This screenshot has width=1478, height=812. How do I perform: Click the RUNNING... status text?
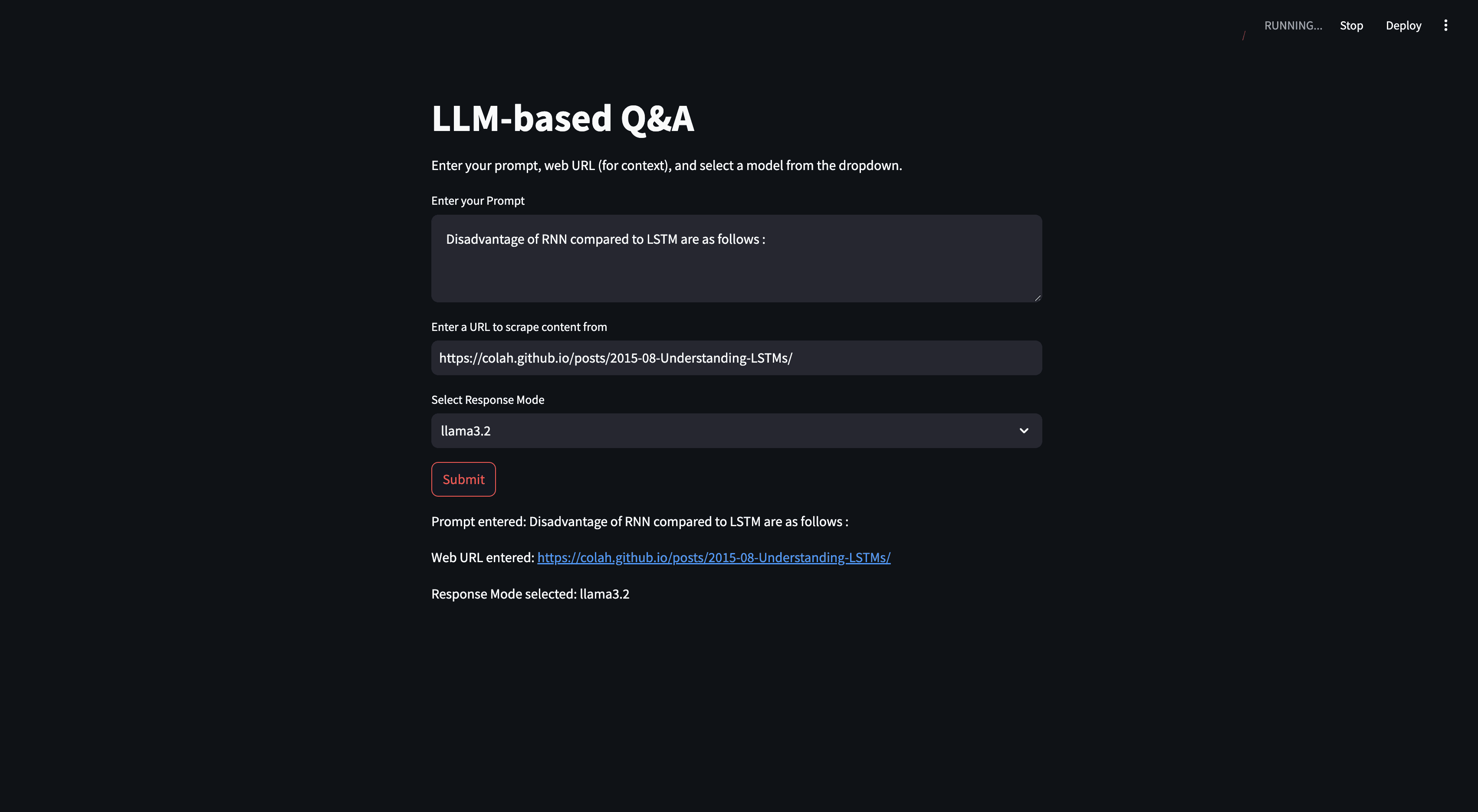click(x=1293, y=25)
